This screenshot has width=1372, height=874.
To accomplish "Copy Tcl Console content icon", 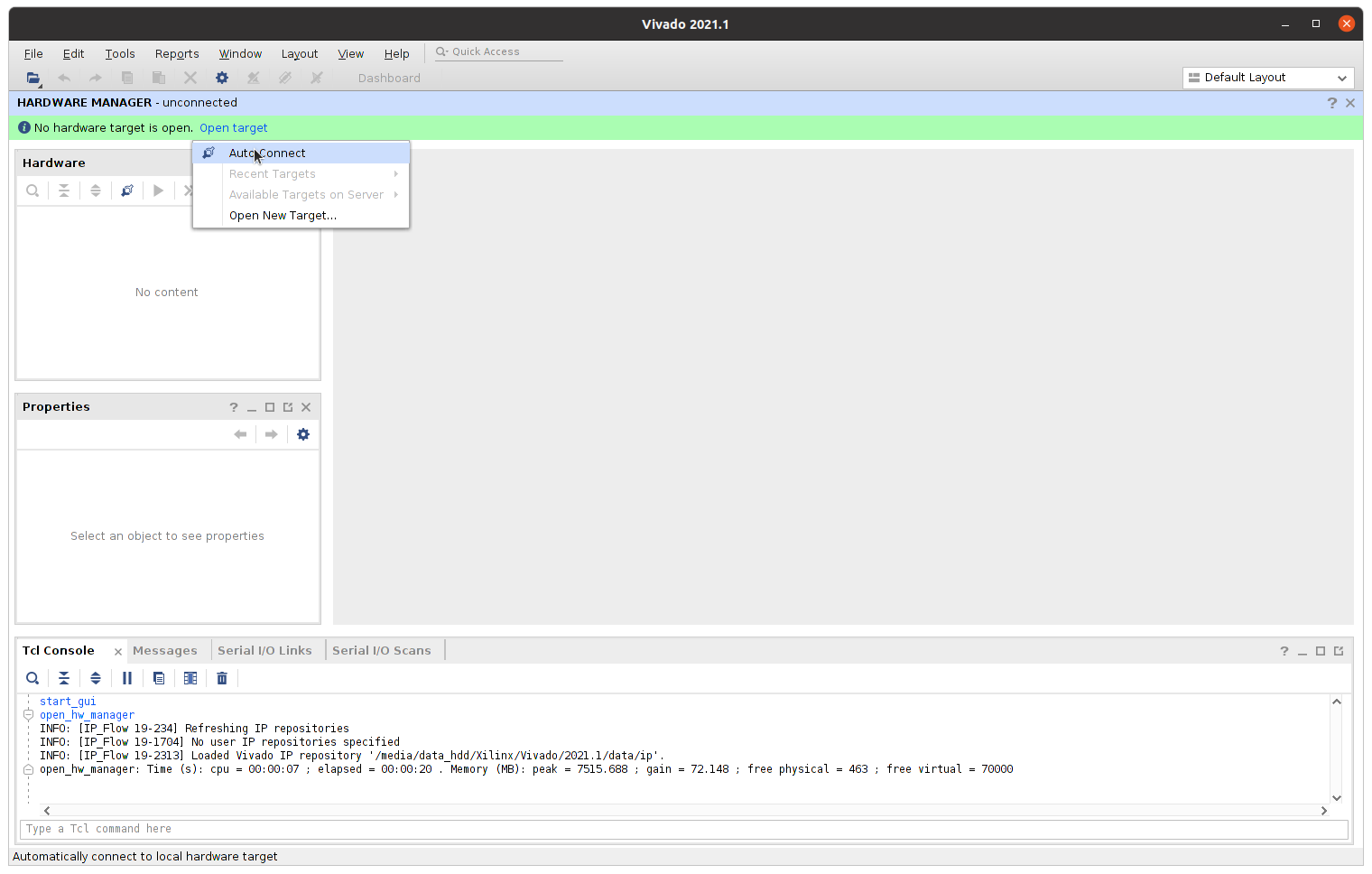I will (159, 678).
